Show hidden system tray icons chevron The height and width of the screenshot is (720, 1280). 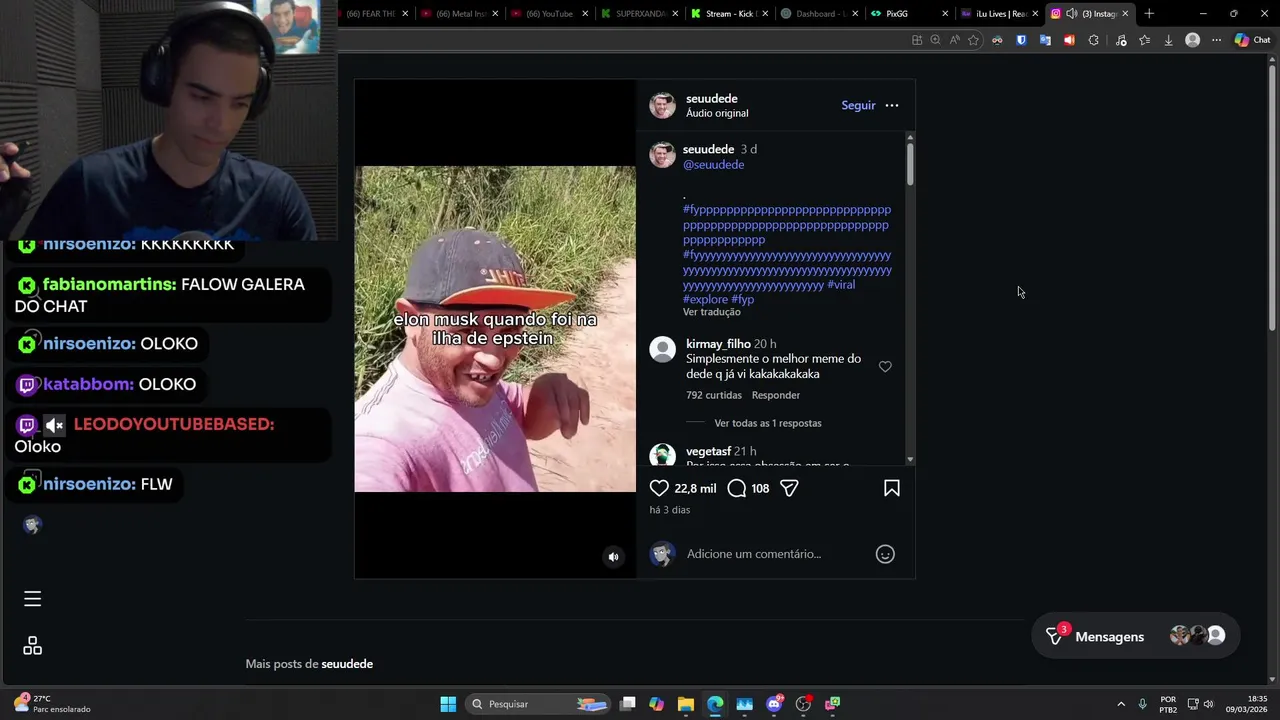click(x=1121, y=704)
